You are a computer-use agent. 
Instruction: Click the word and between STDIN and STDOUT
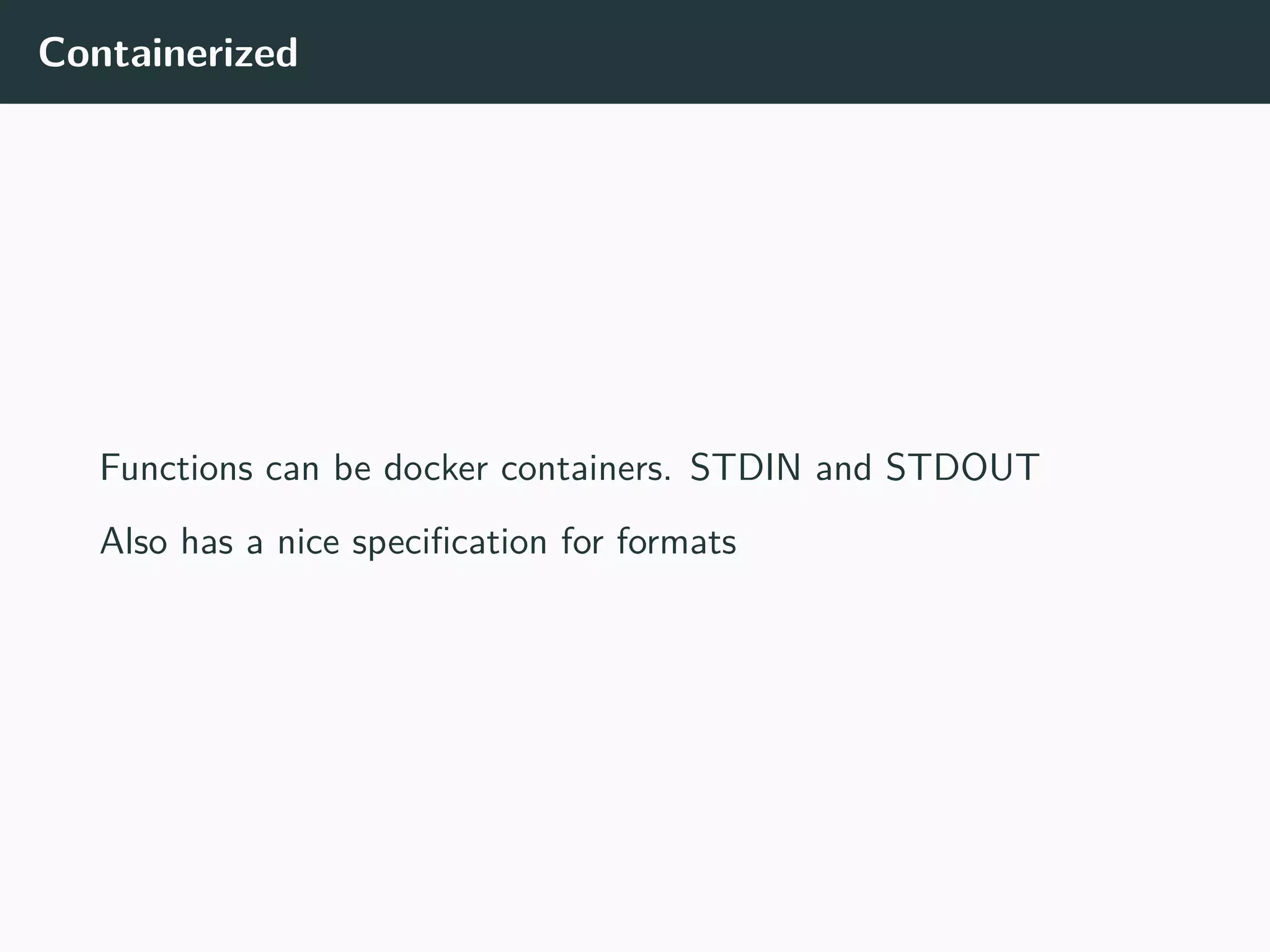click(x=843, y=467)
